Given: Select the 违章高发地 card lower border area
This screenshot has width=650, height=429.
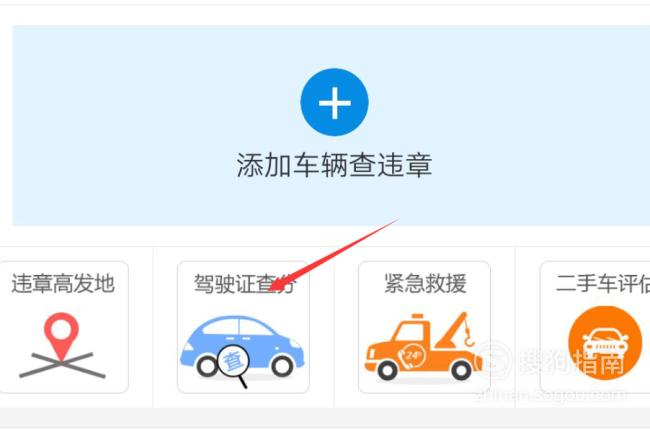Looking at the screenshot, I should [x=63, y=392].
